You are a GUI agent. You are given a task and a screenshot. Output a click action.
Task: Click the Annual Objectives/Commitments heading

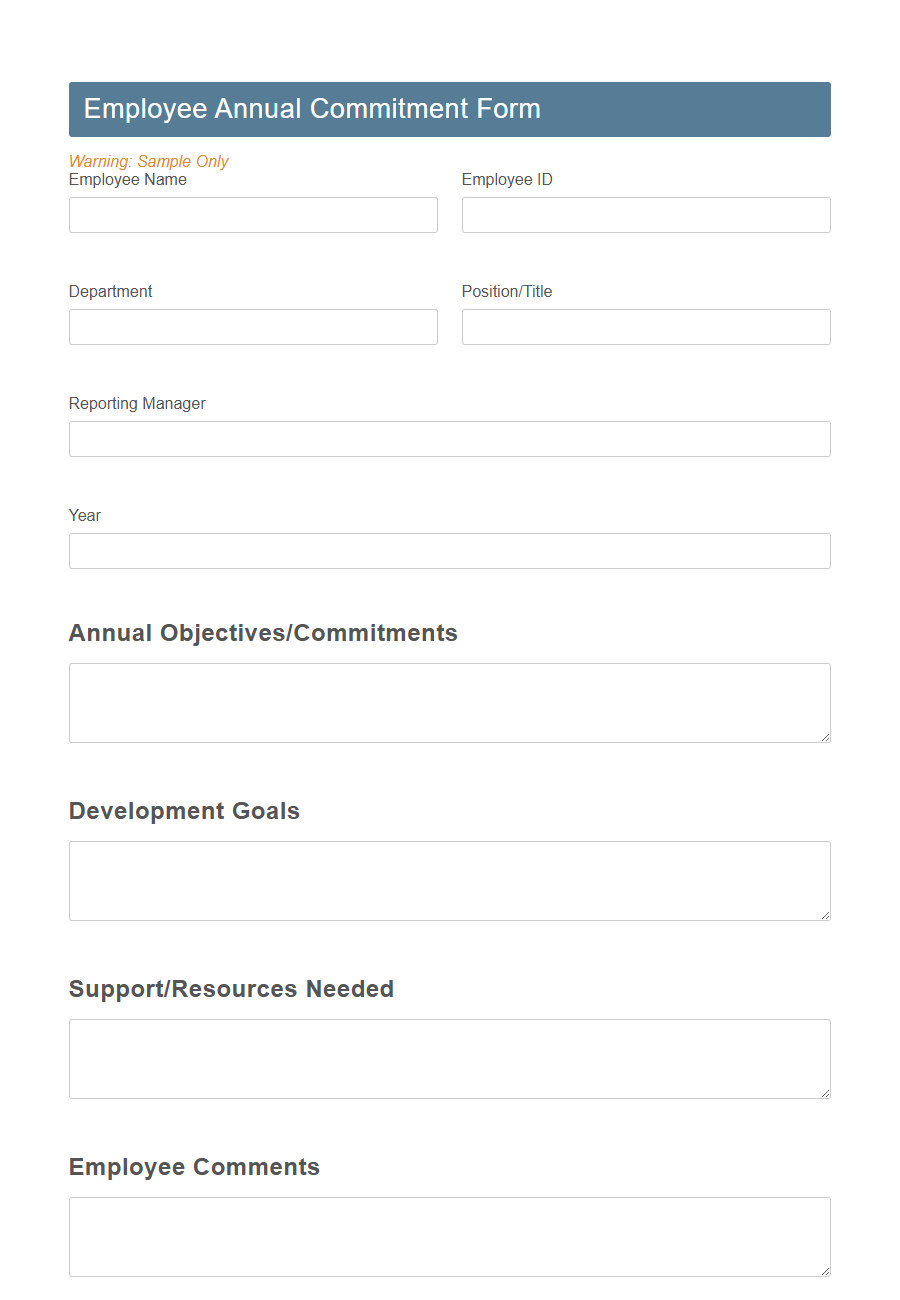point(263,632)
